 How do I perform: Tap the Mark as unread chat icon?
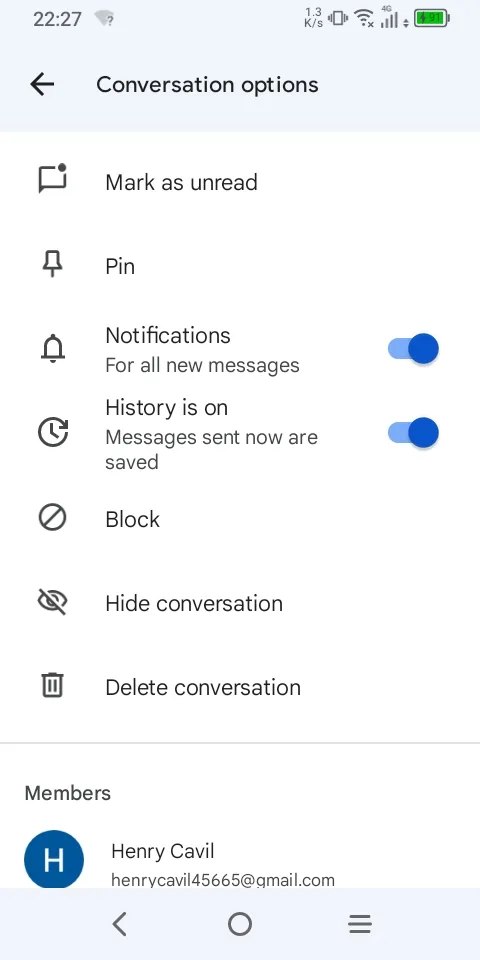[x=53, y=179]
